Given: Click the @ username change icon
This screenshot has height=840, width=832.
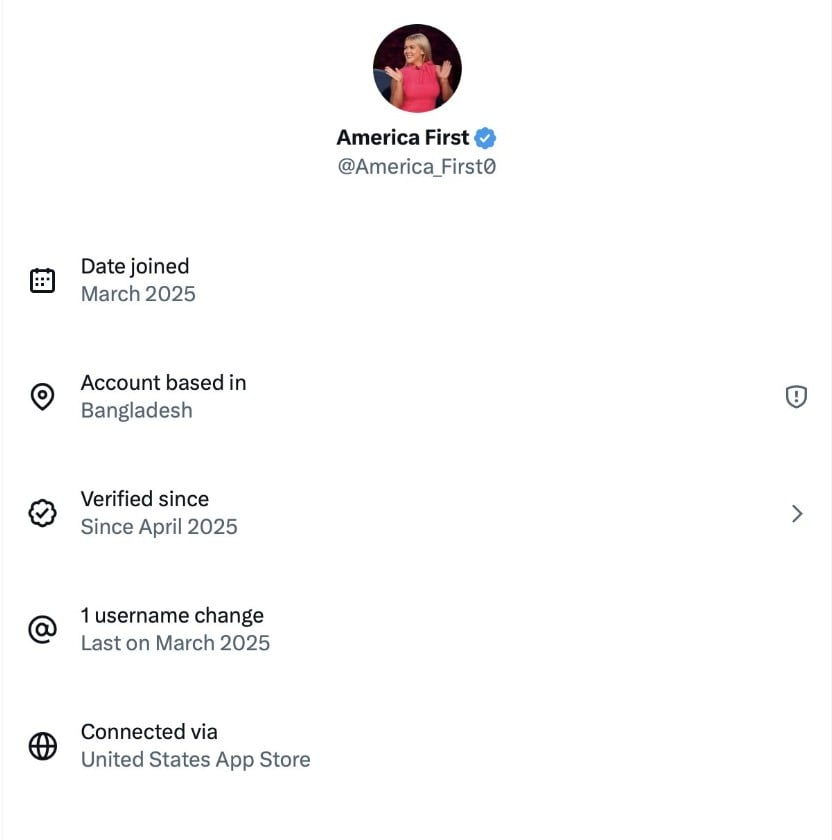Looking at the screenshot, I should 43,630.
